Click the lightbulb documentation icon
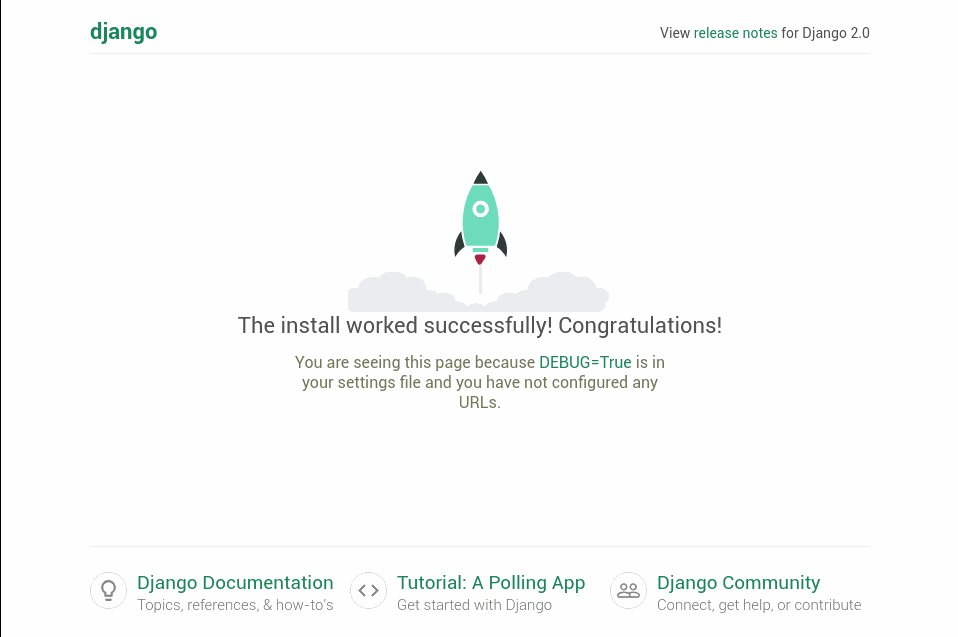The width and height of the screenshot is (958, 637). (108, 590)
